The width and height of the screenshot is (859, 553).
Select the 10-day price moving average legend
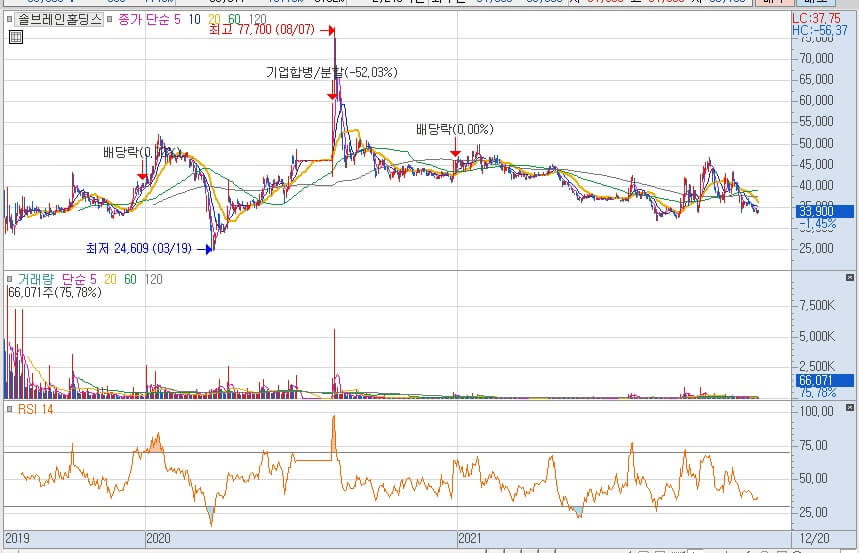tap(194, 20)
